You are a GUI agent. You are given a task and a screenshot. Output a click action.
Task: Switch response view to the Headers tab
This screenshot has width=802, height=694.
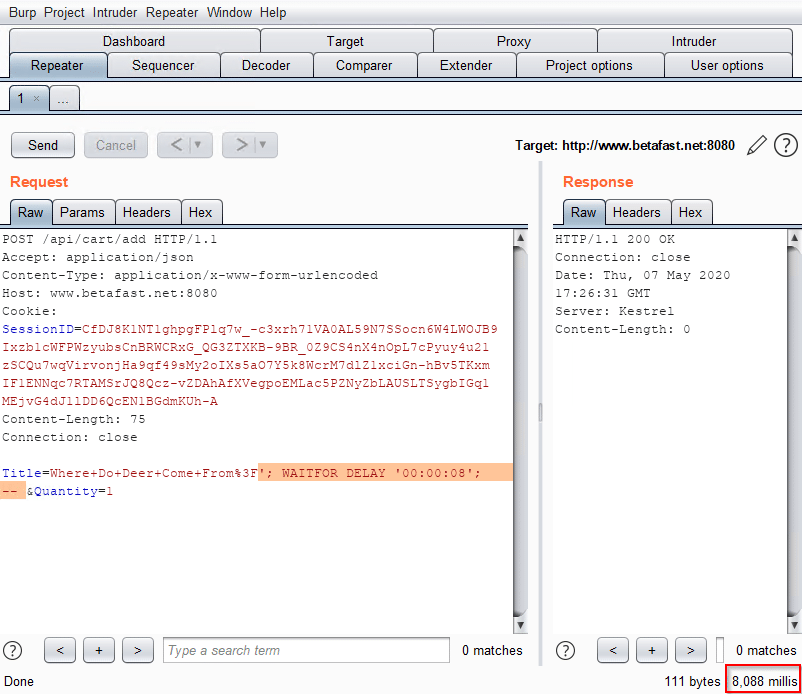click(x=637, y=212)
